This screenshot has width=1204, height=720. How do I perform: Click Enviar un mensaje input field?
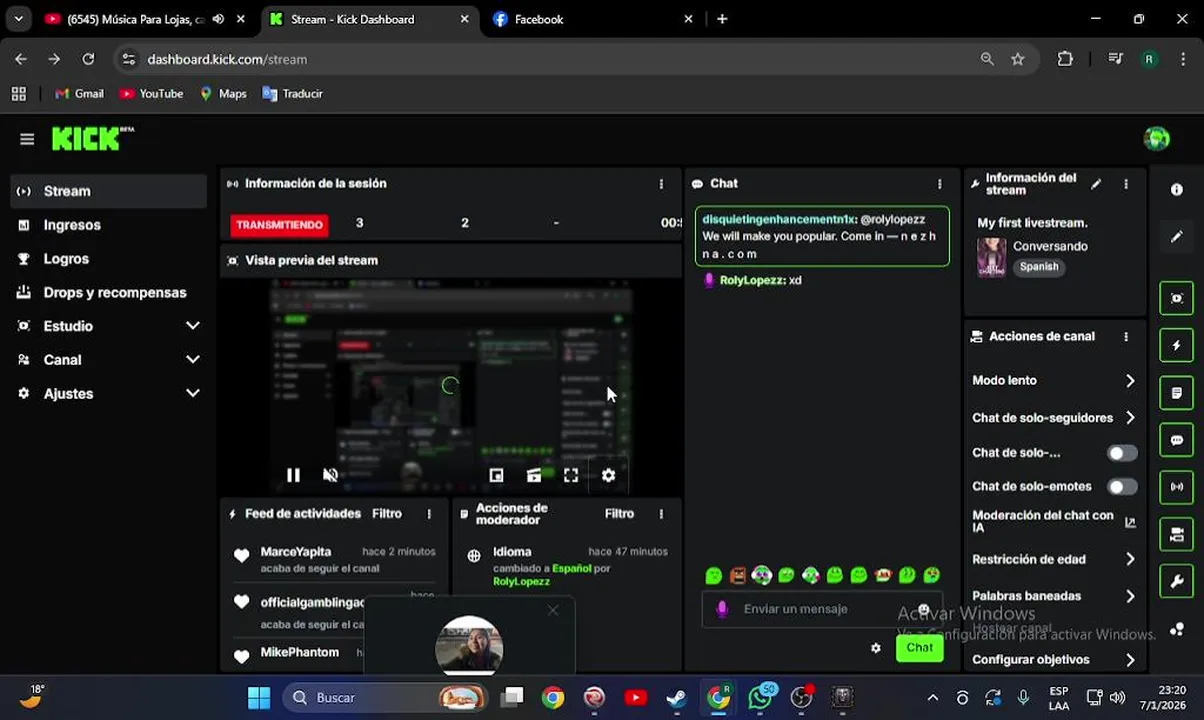pyautogui.click(x=820, y=609)
